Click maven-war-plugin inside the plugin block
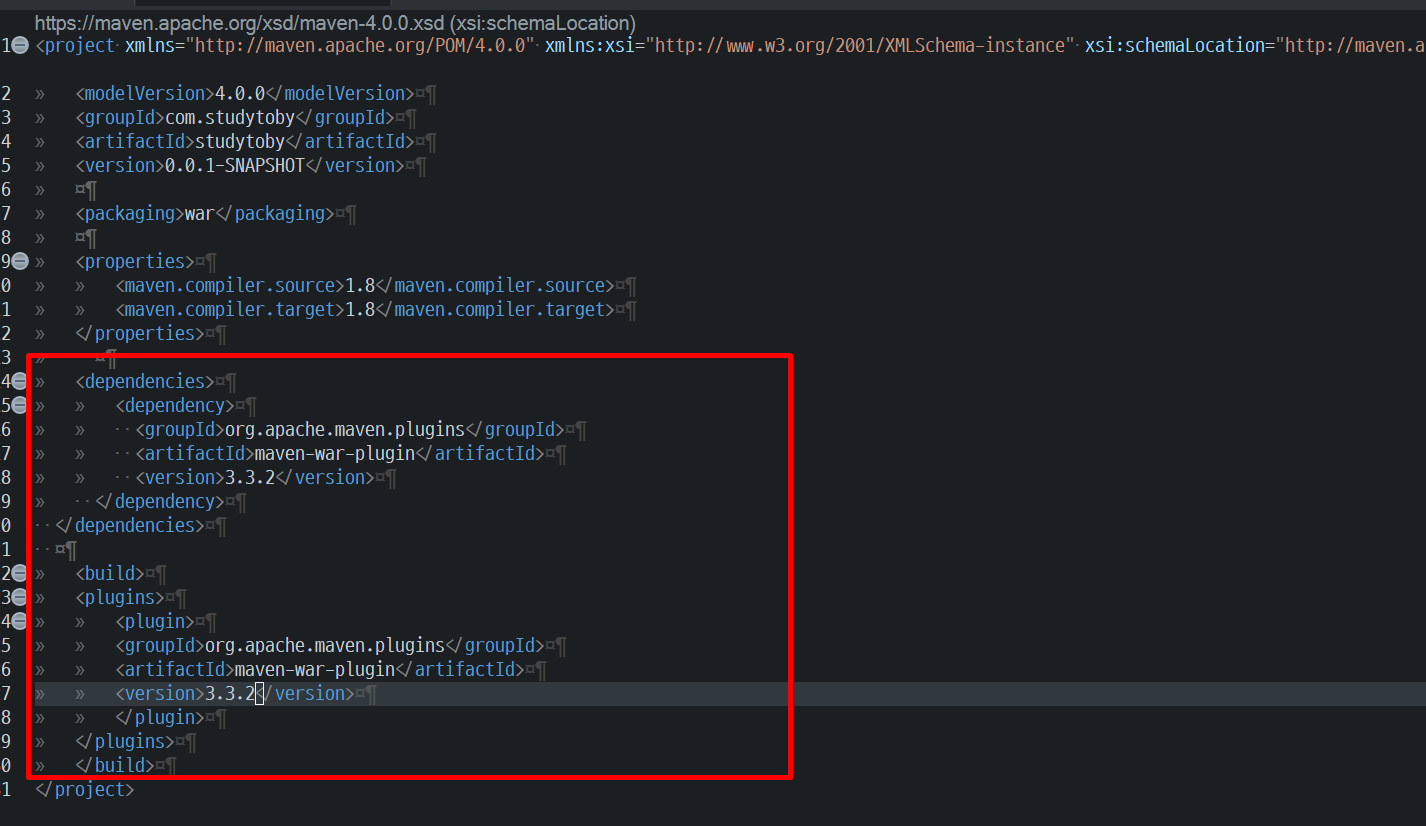 coord(315,669)
